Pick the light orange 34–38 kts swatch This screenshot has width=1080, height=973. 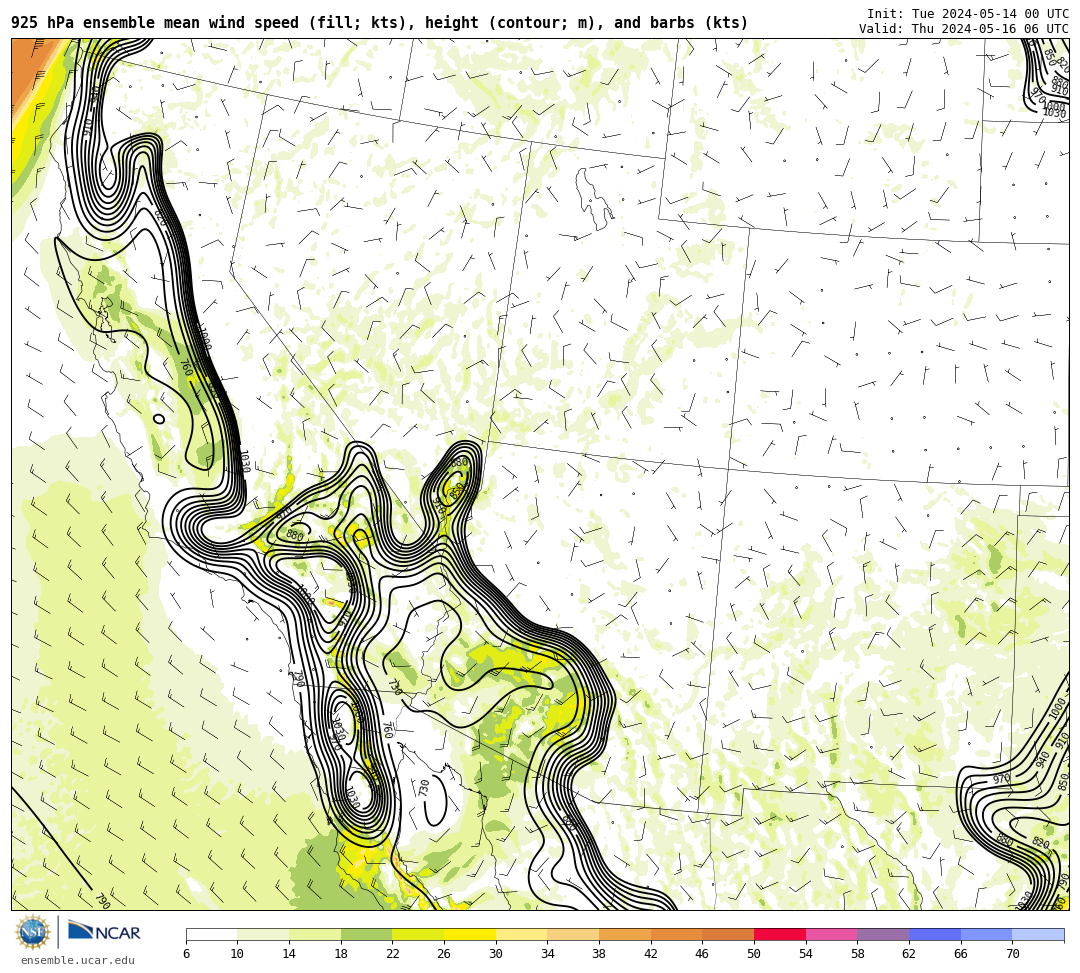coord(573,934)
